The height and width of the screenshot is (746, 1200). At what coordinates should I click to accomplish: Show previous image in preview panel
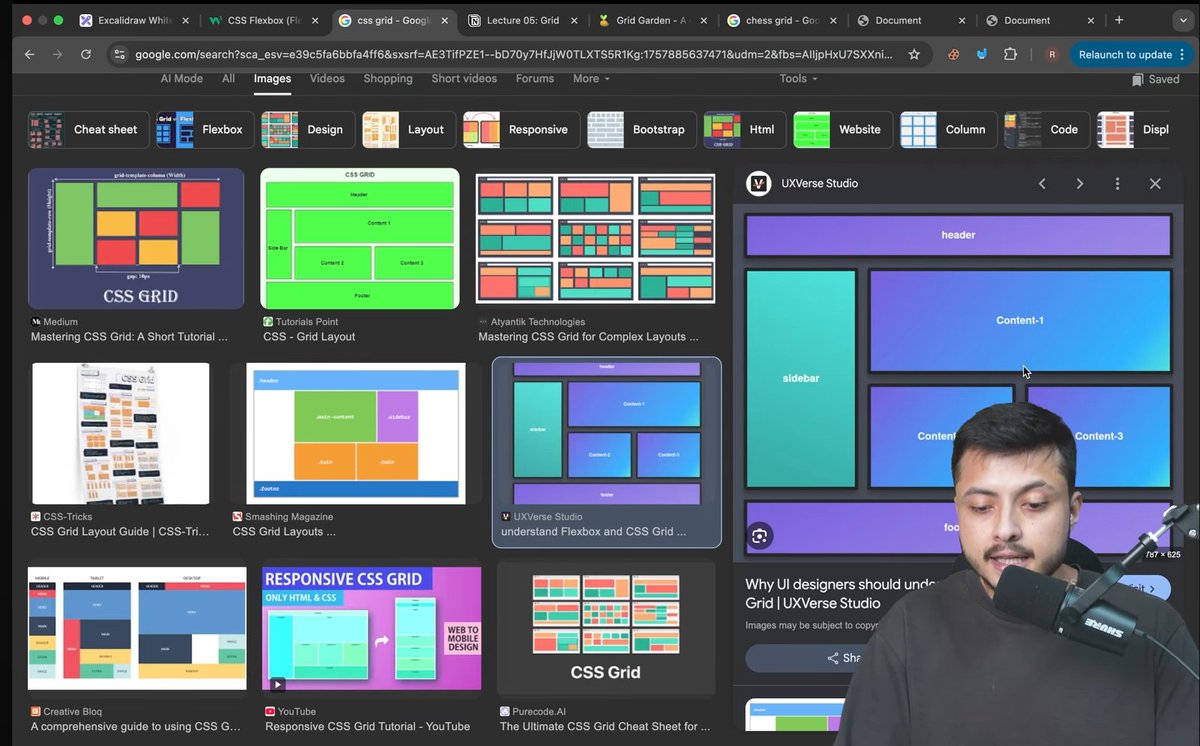click(x=1042, y=184)
